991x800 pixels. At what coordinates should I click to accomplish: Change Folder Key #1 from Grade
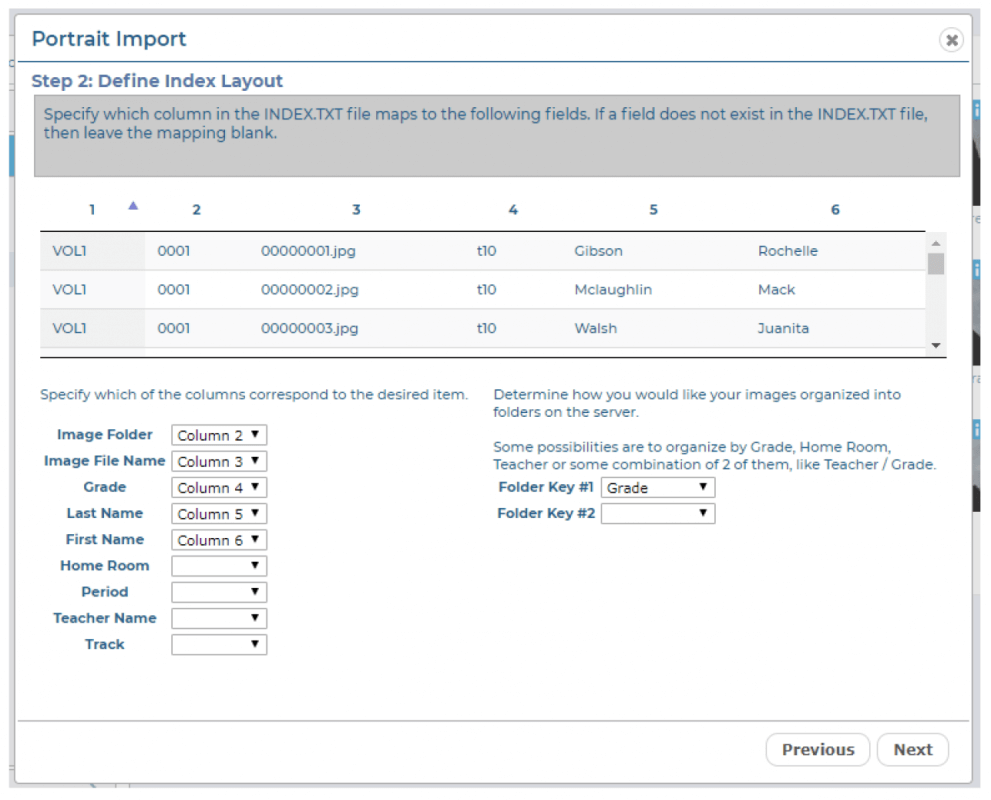(657, 488)
